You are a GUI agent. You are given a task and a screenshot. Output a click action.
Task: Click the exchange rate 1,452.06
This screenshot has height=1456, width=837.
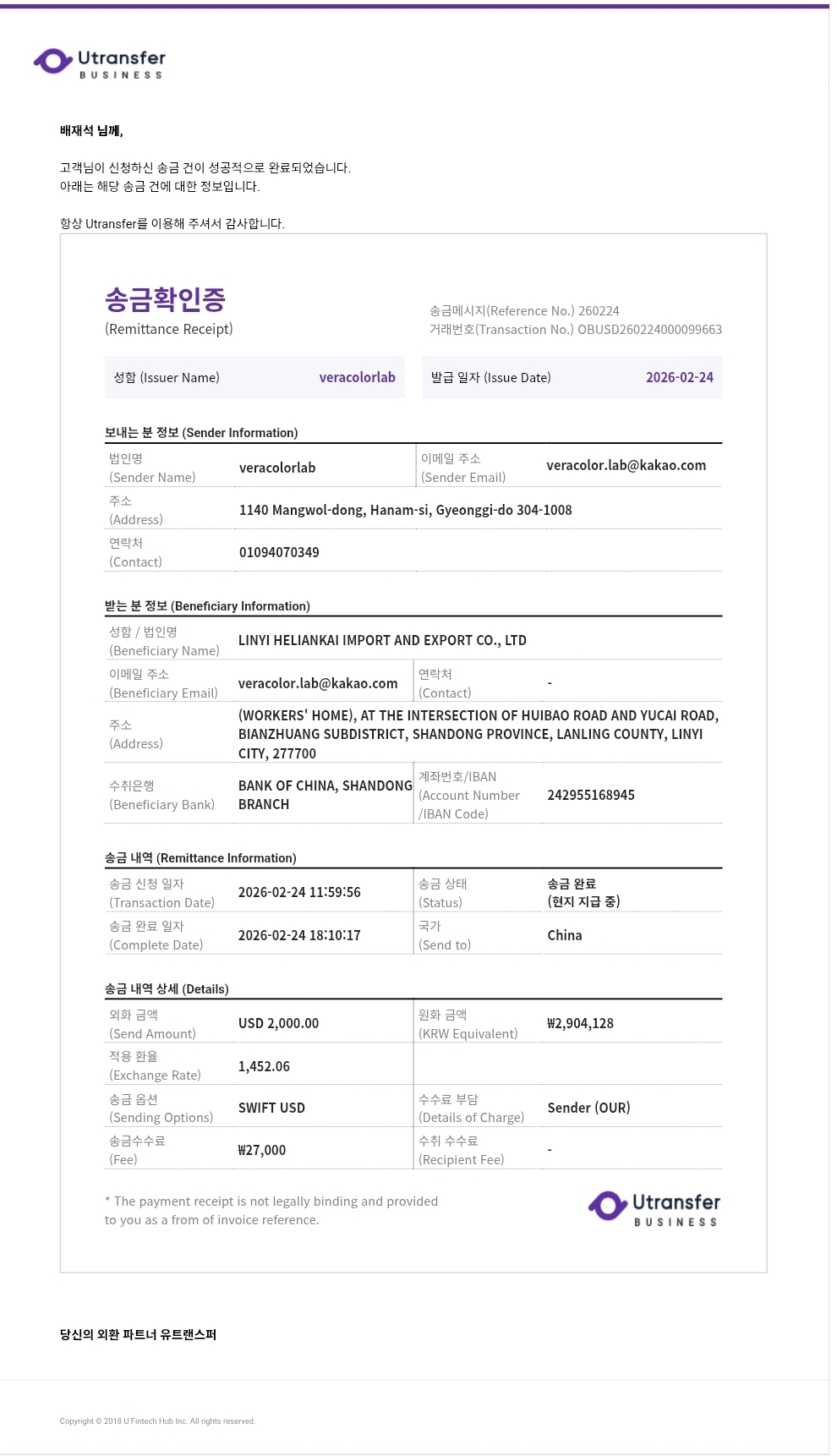[264, 1067]
